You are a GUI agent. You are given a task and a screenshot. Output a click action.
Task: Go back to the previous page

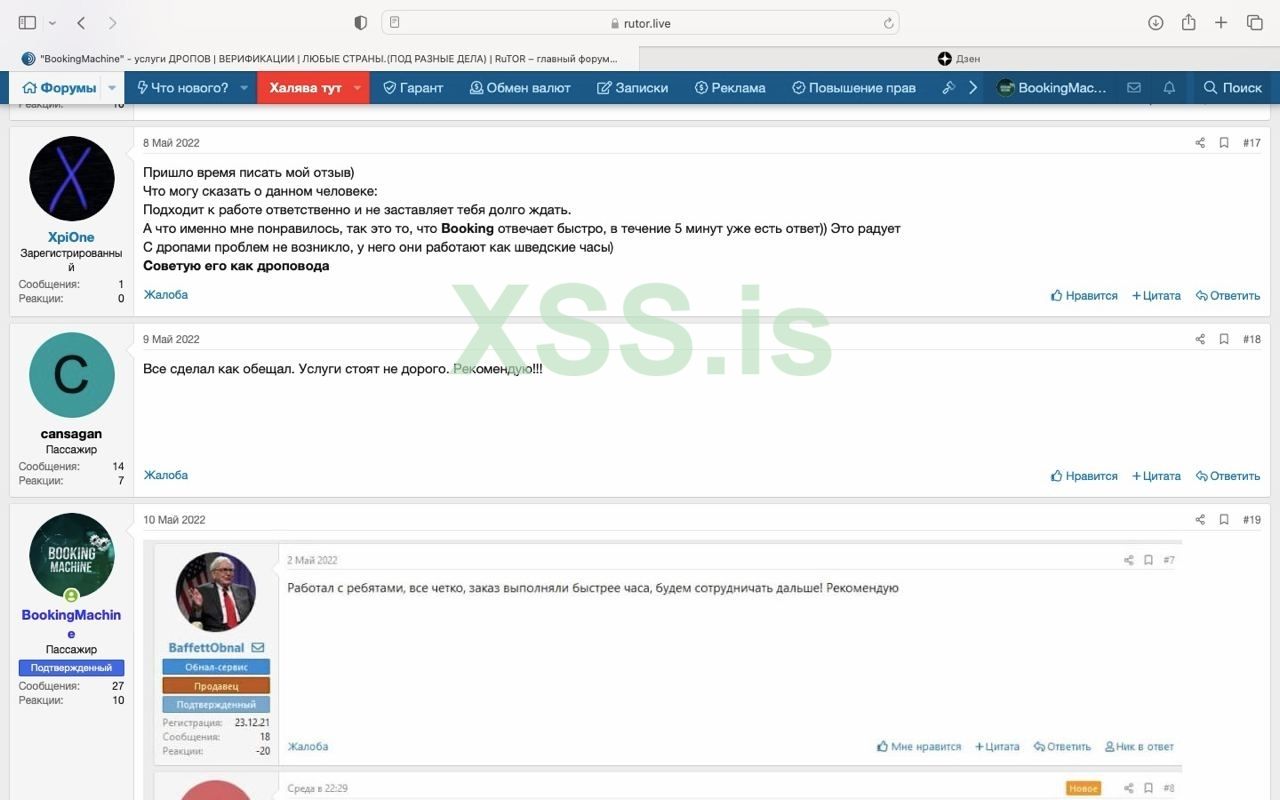click(x=81, y=23)
